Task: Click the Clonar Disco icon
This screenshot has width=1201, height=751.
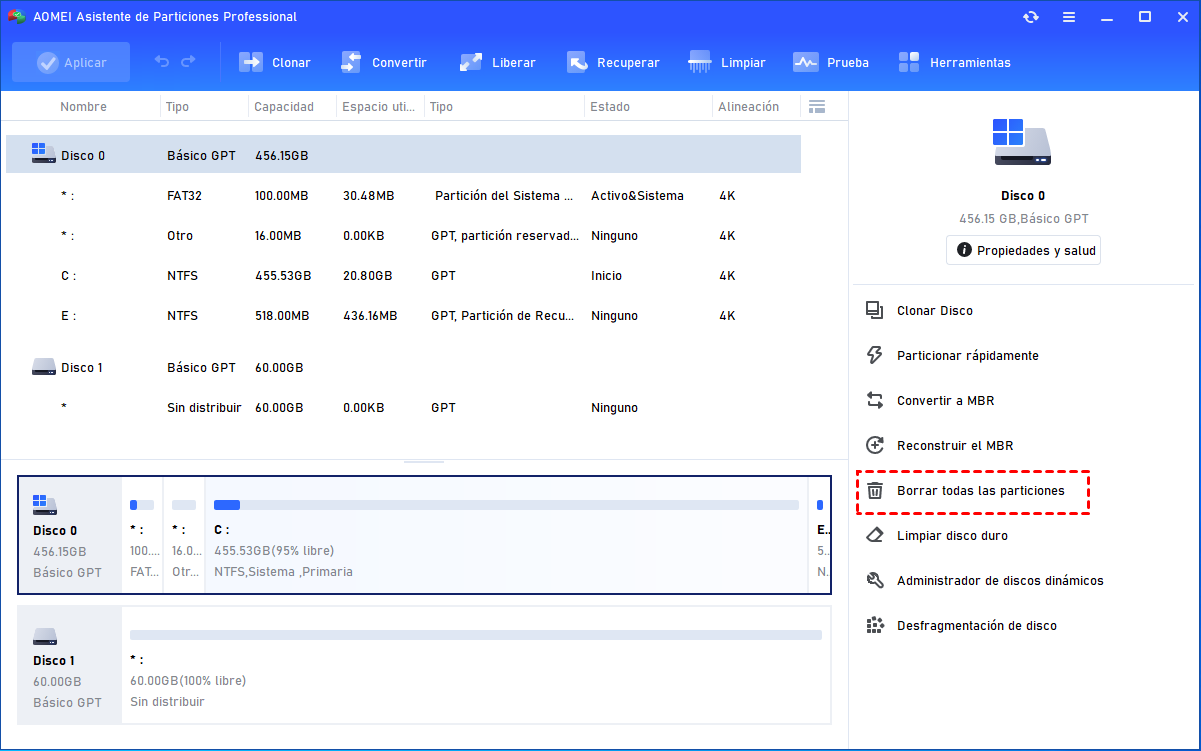Action: 875,310
